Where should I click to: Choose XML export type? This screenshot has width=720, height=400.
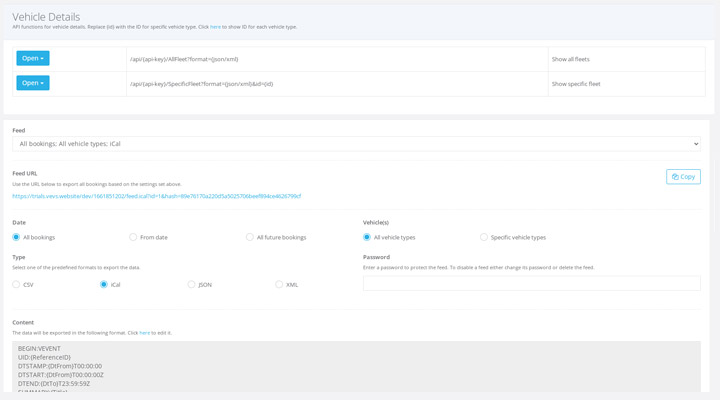click(x=279, y=284)
